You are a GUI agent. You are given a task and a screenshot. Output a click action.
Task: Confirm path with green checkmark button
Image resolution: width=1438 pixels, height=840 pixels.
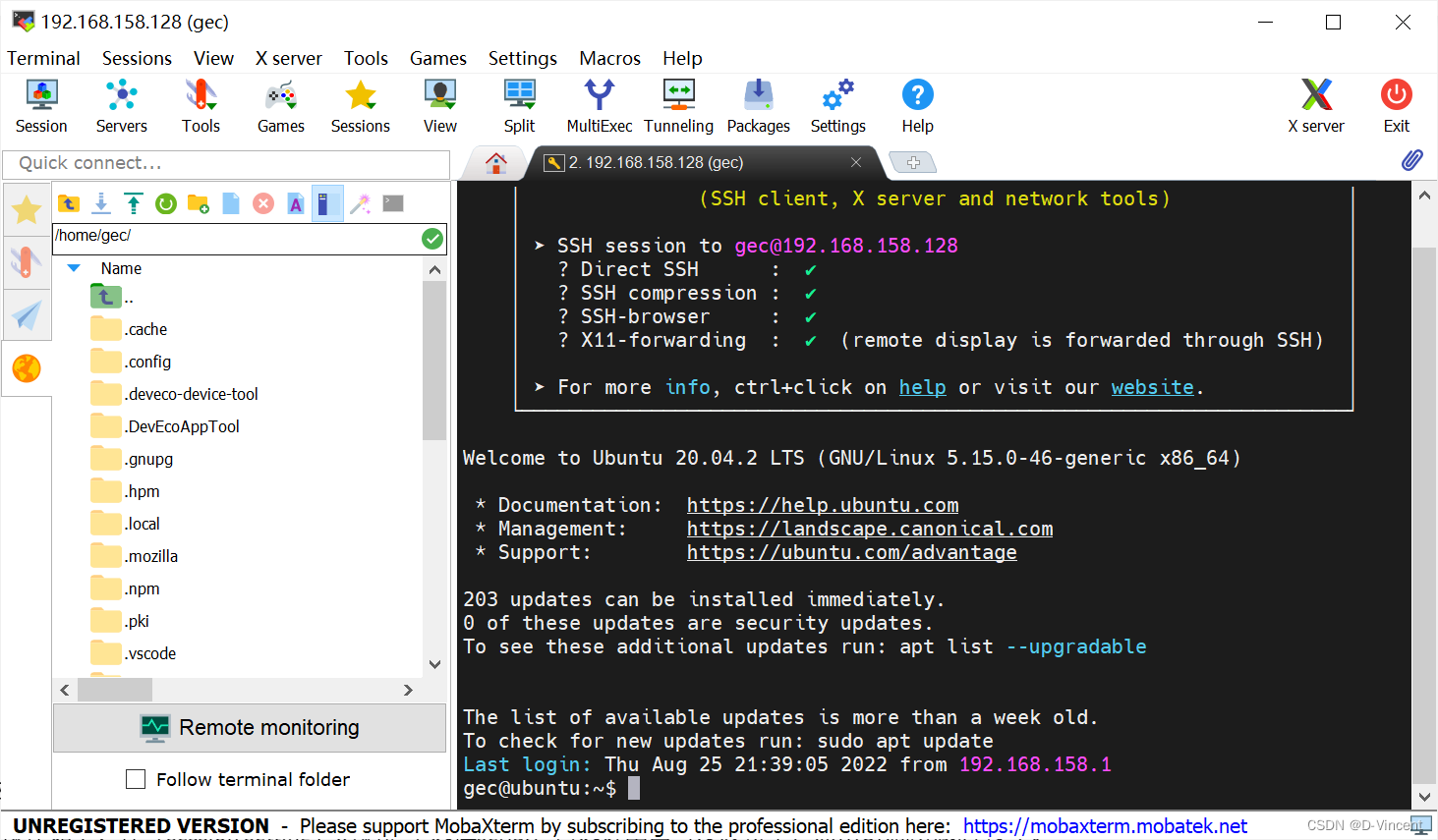click(432, 238)
